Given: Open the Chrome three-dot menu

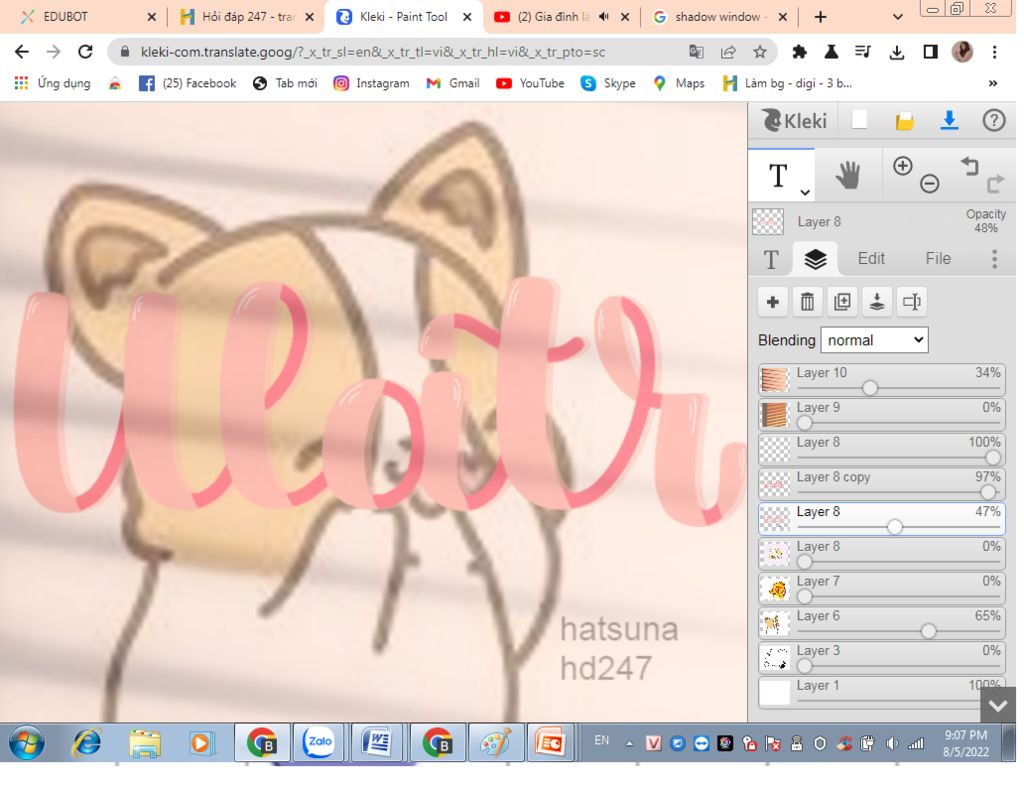Looking at the screenshot, I should point(994,52).
